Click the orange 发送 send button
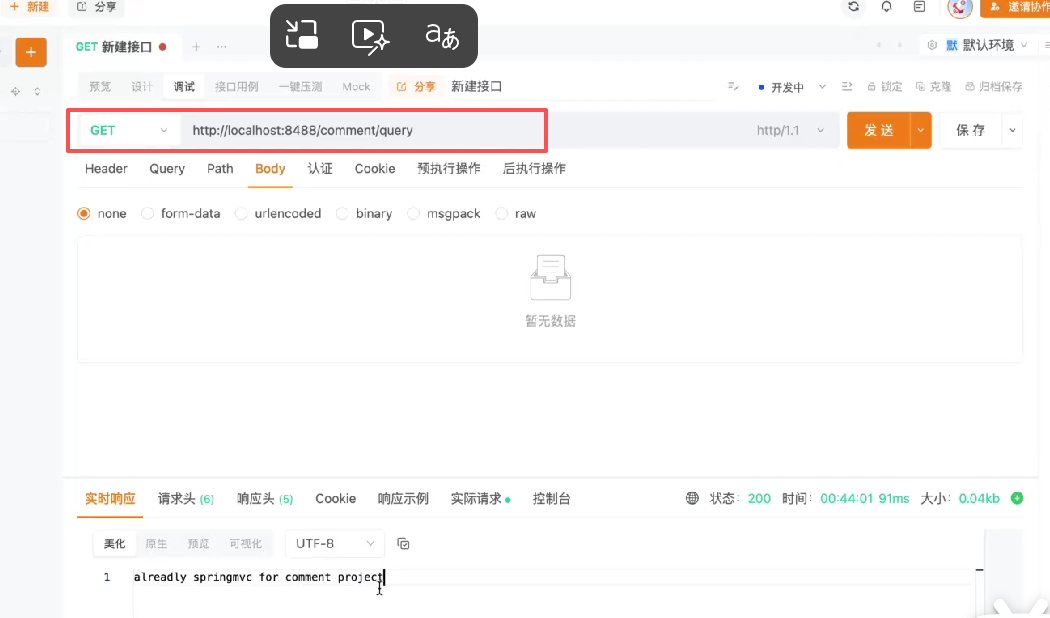Image resolution: width=1050 pixels, height=618 pixels. (879, 131)
